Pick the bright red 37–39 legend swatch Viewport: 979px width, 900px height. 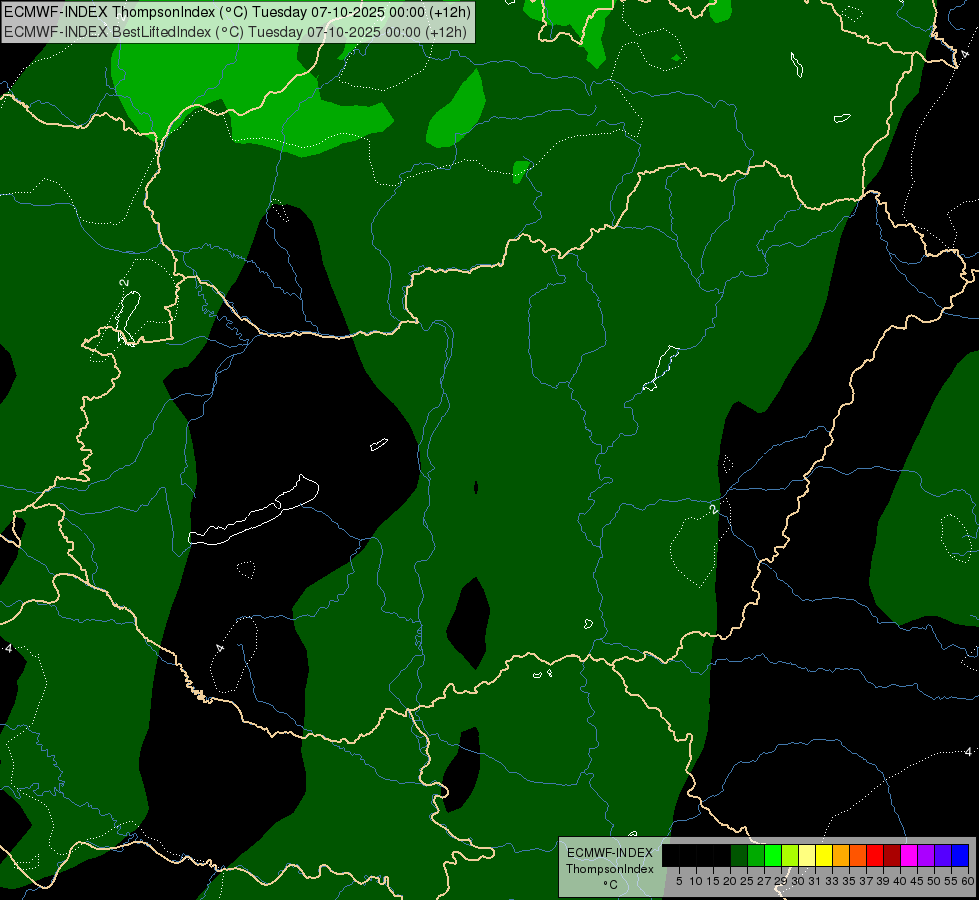click(875, 855)
